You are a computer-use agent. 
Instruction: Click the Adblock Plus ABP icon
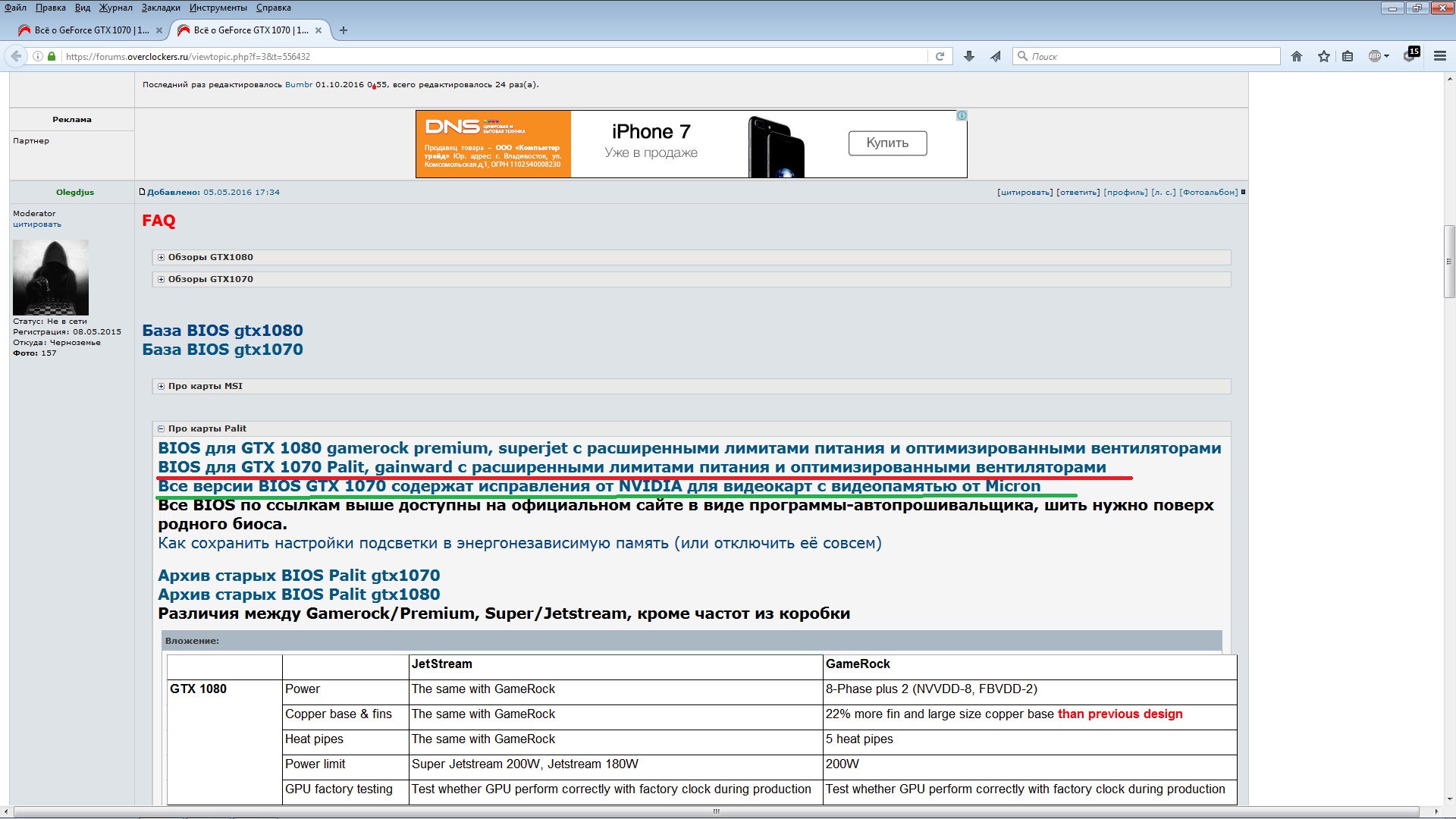(x=1376, y=56)
